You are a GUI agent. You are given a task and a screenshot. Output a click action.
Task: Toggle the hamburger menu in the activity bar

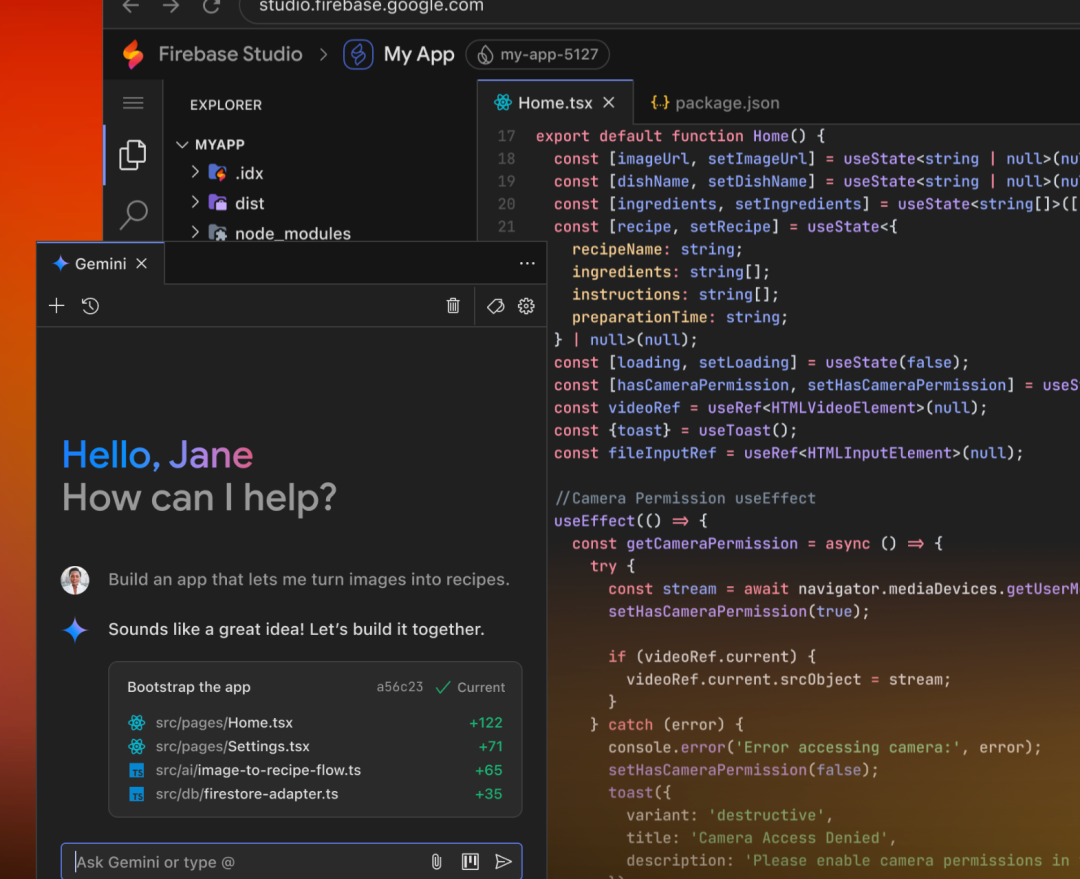point(132,102)
